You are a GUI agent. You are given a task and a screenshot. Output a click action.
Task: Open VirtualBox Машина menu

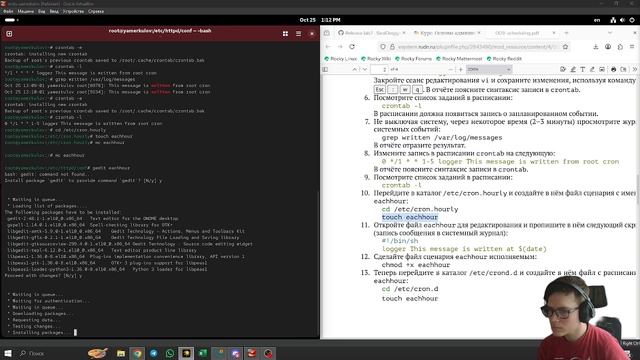(x=26, y=11)
